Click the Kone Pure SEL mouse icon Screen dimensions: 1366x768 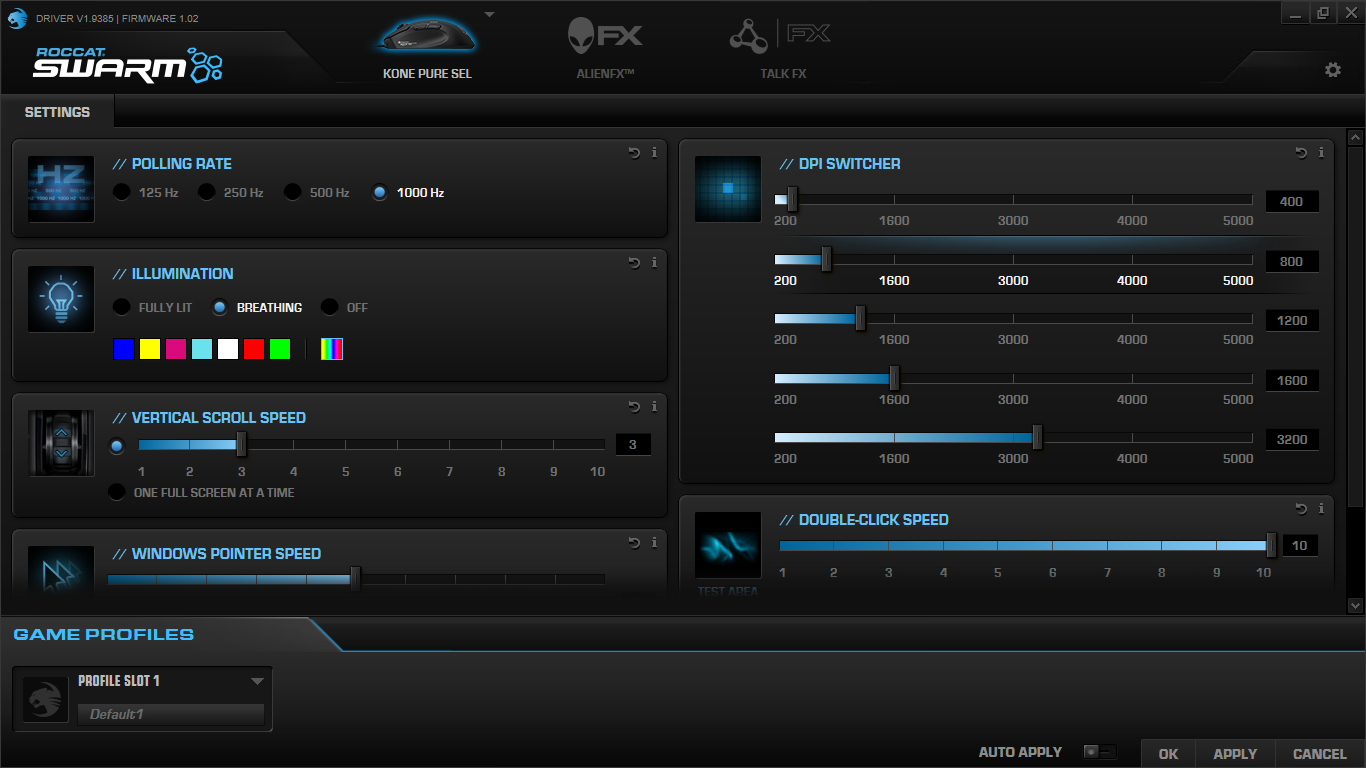427,35
